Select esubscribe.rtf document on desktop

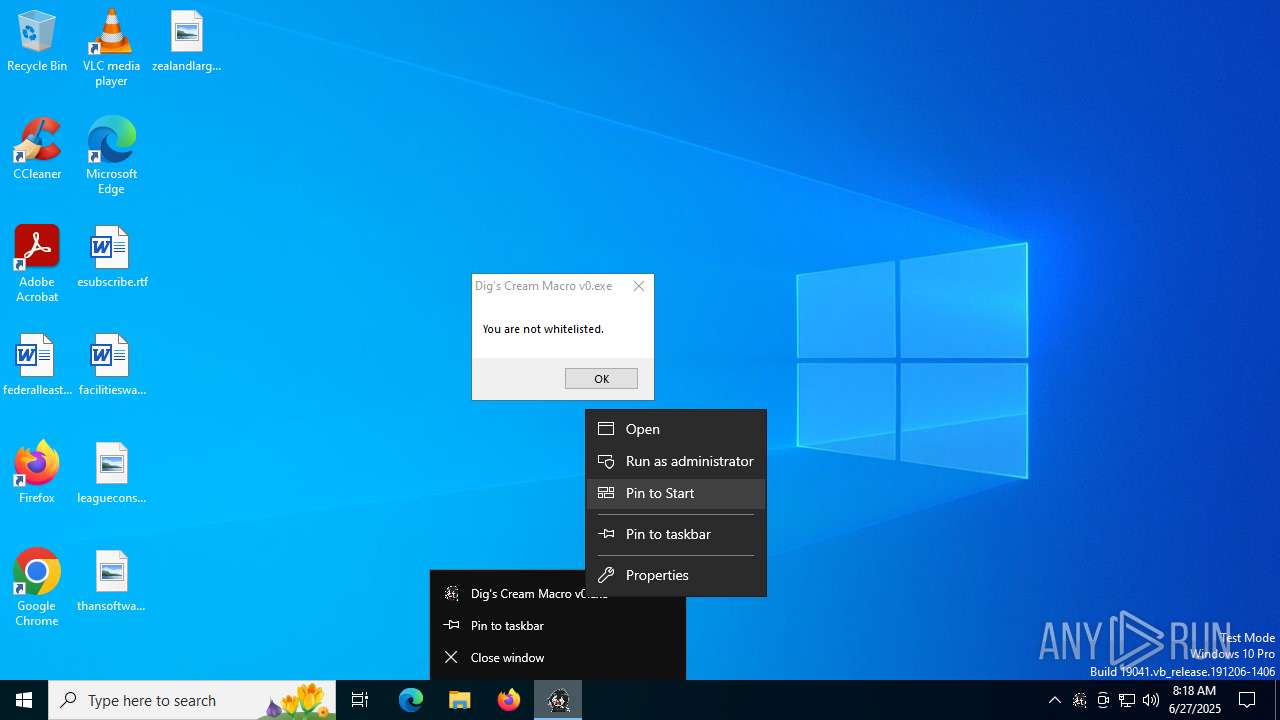tap(112, 258)
